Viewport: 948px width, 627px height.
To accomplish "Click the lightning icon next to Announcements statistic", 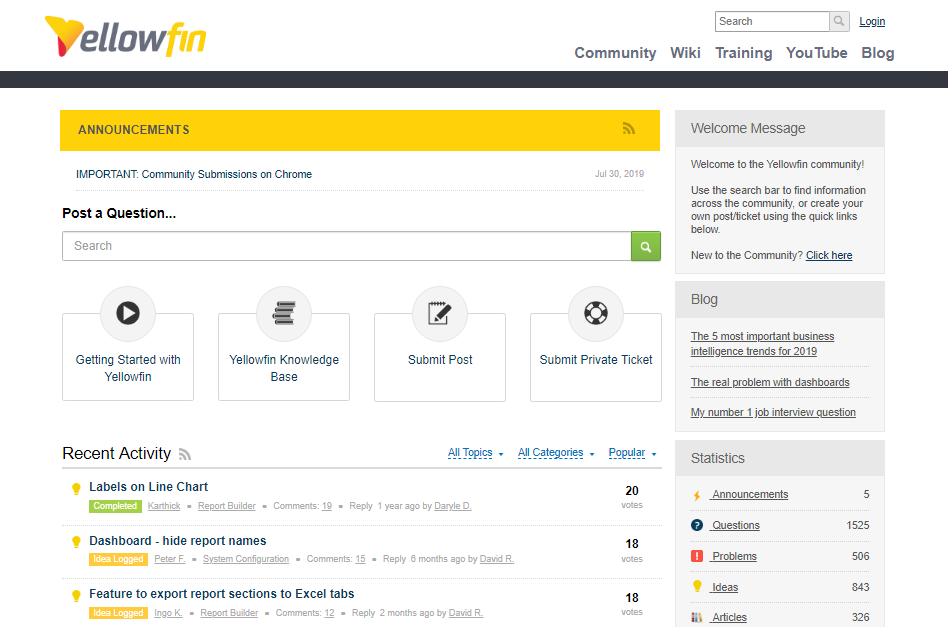I will (697, 494).
